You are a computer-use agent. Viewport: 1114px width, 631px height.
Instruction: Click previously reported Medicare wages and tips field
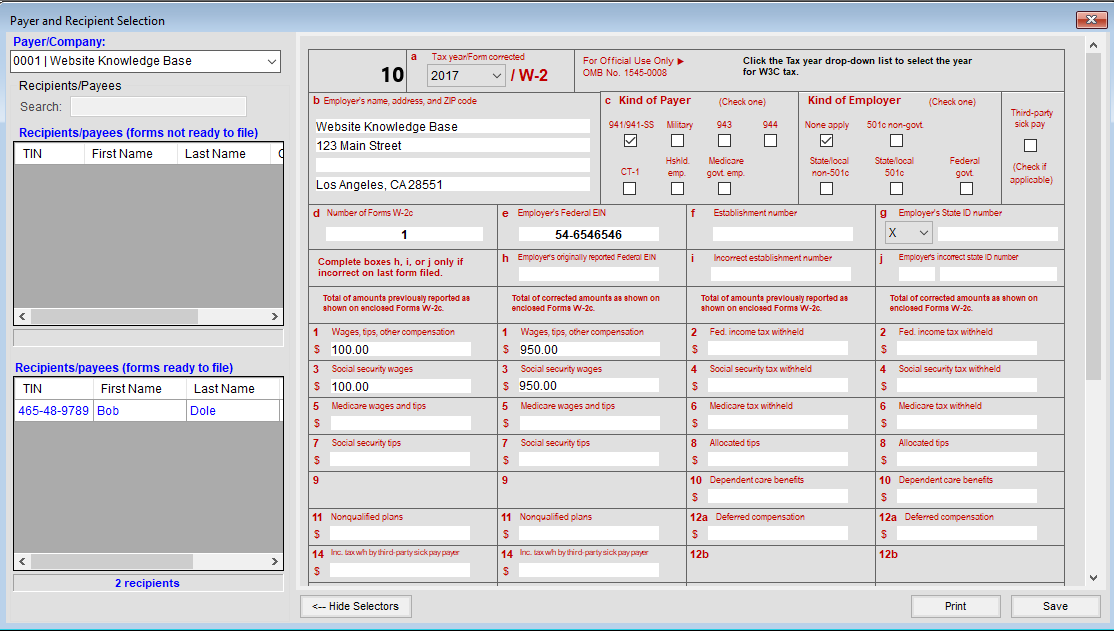[x=400, y=423]
